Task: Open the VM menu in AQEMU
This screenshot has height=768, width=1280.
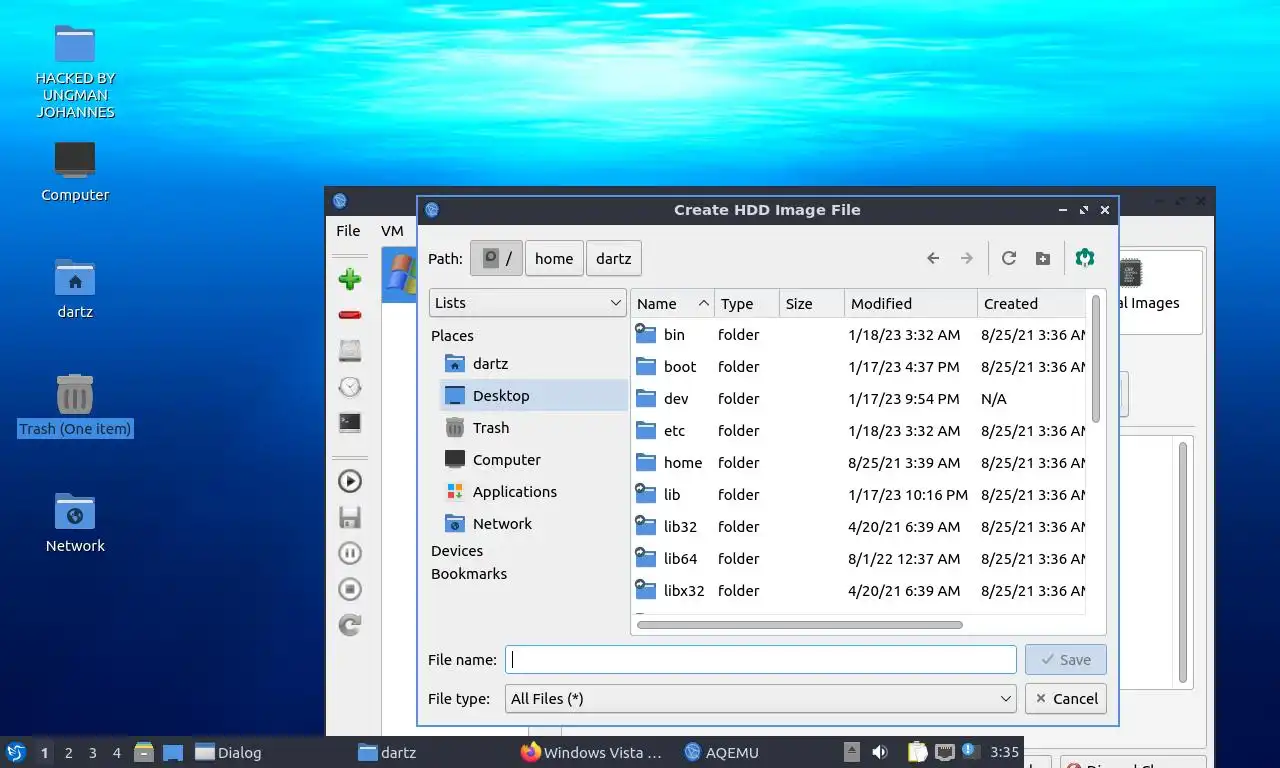Action: coord(392,231)
